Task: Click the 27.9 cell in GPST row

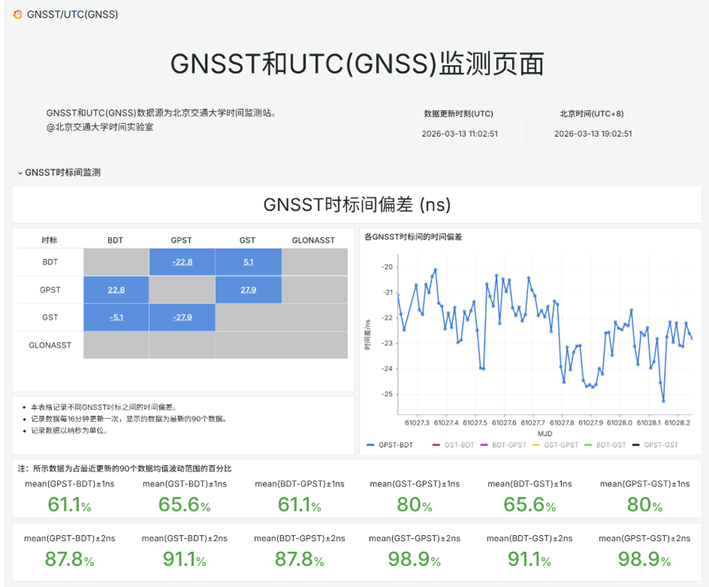Action: pyautogui.click(x=248, y=290)
